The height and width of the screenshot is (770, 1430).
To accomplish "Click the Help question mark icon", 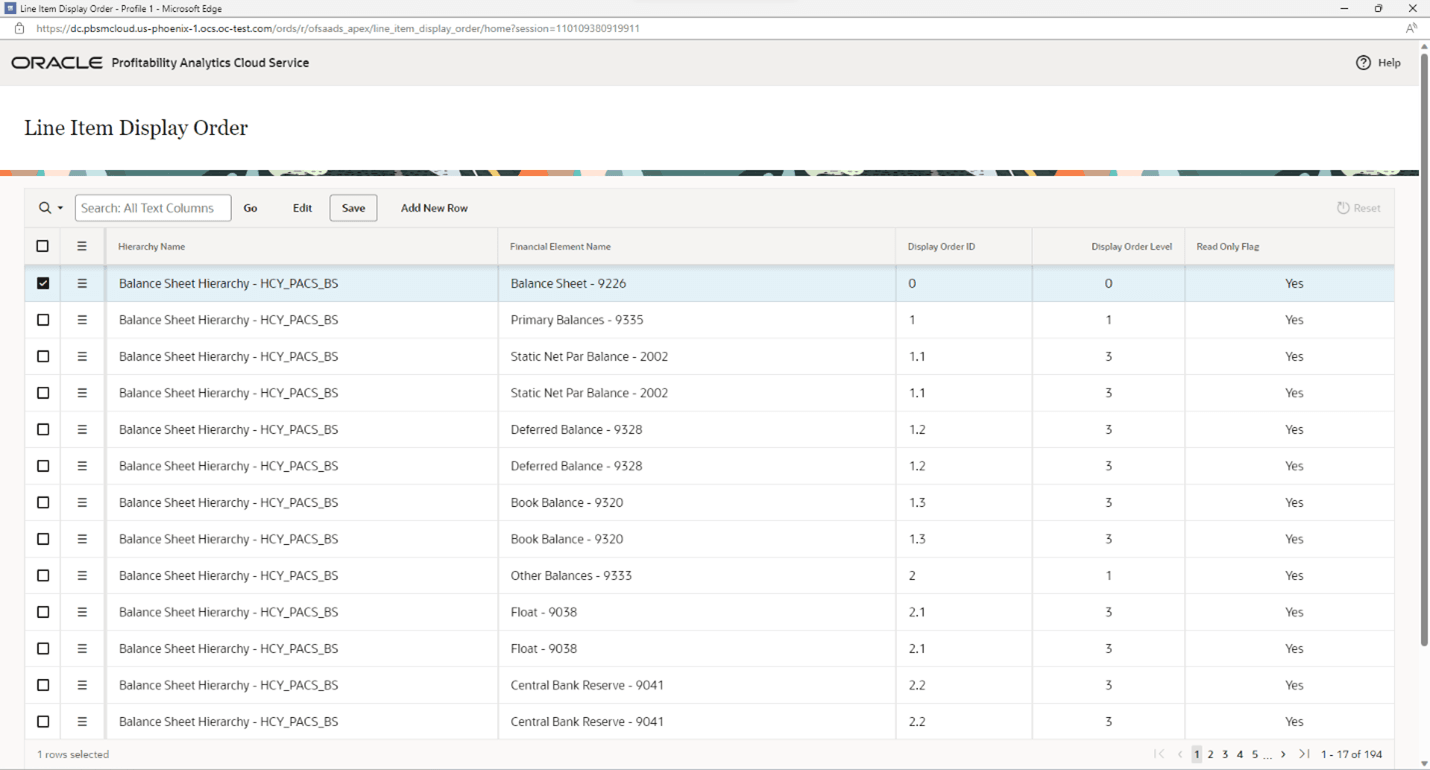I will [1363, 63].
